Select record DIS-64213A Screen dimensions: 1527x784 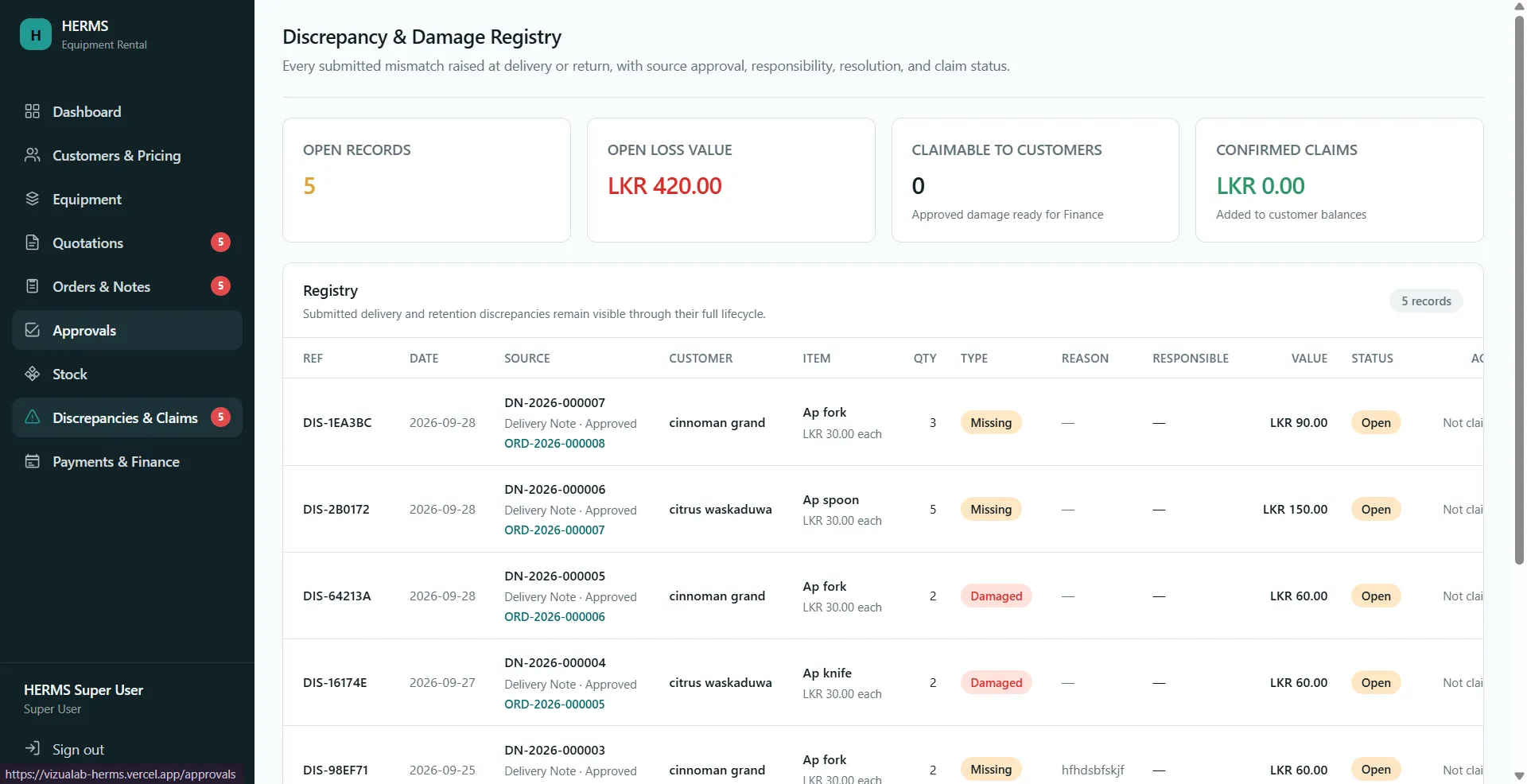(336, 596)
